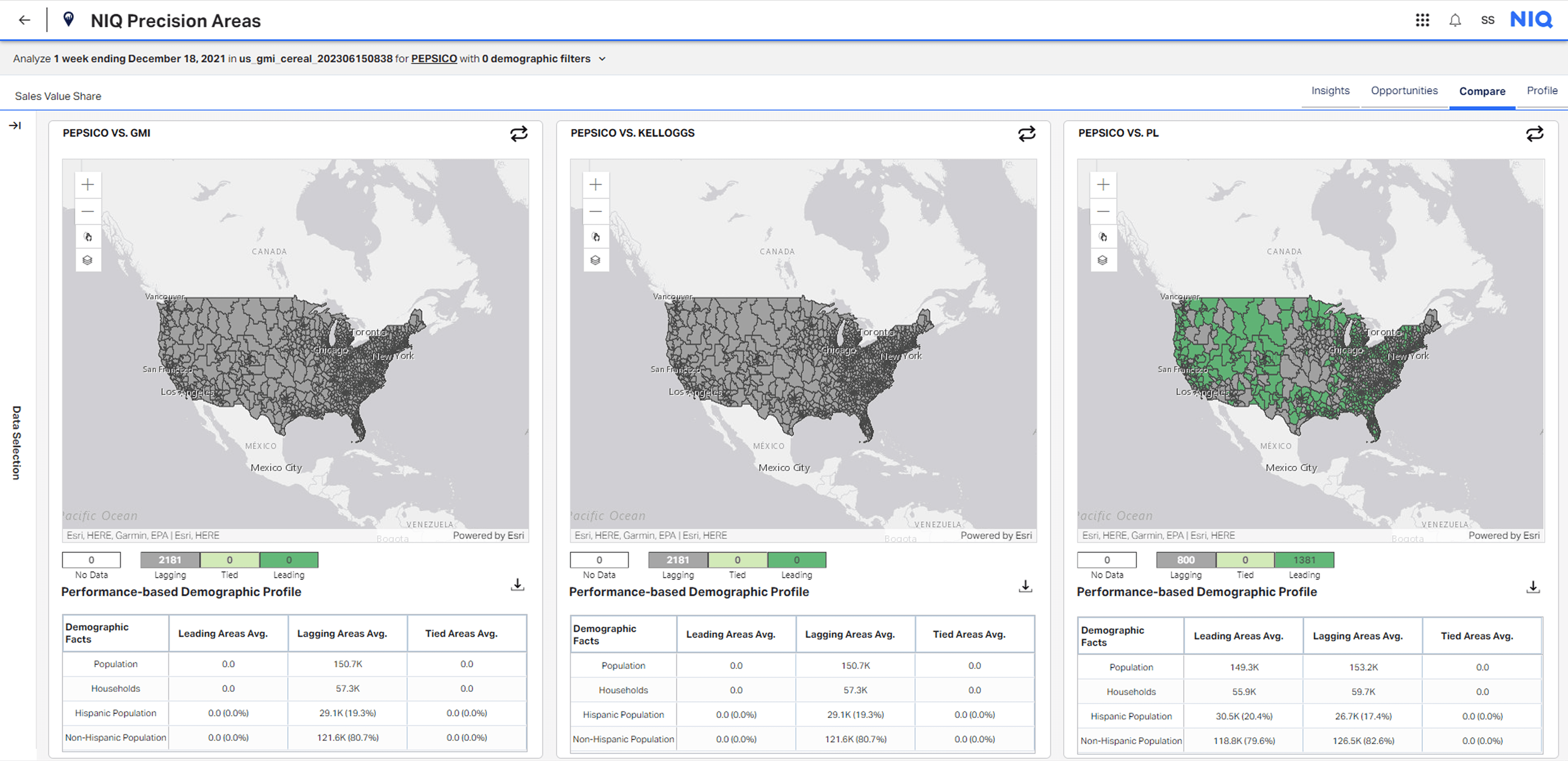Click the No Data box in GMI legend
Viewport: 1568px width, 761px height.
[x=91, y=560]
